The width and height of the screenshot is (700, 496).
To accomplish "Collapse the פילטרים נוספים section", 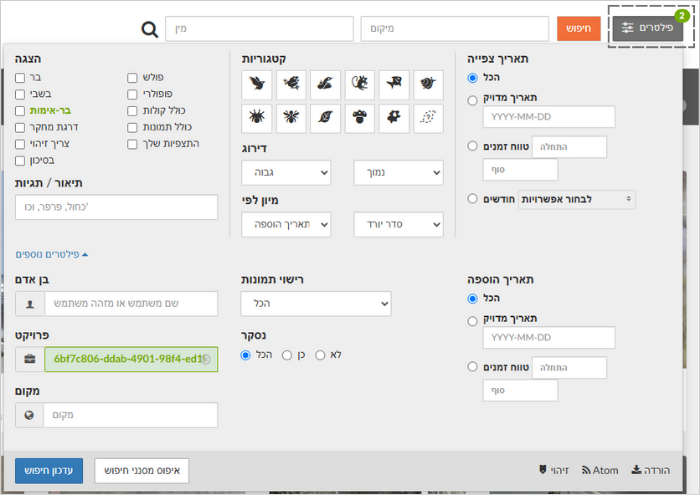I will pyautogui.click(x=52, y=254).
